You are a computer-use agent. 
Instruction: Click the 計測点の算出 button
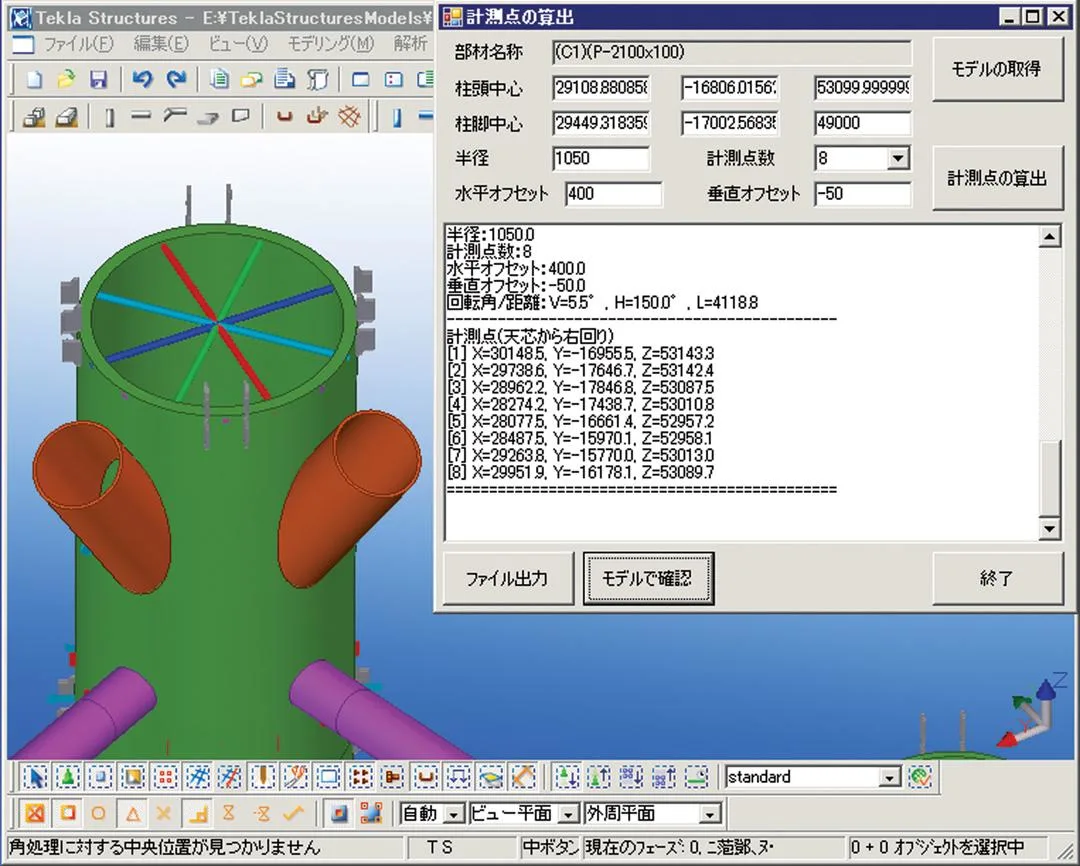997,178
